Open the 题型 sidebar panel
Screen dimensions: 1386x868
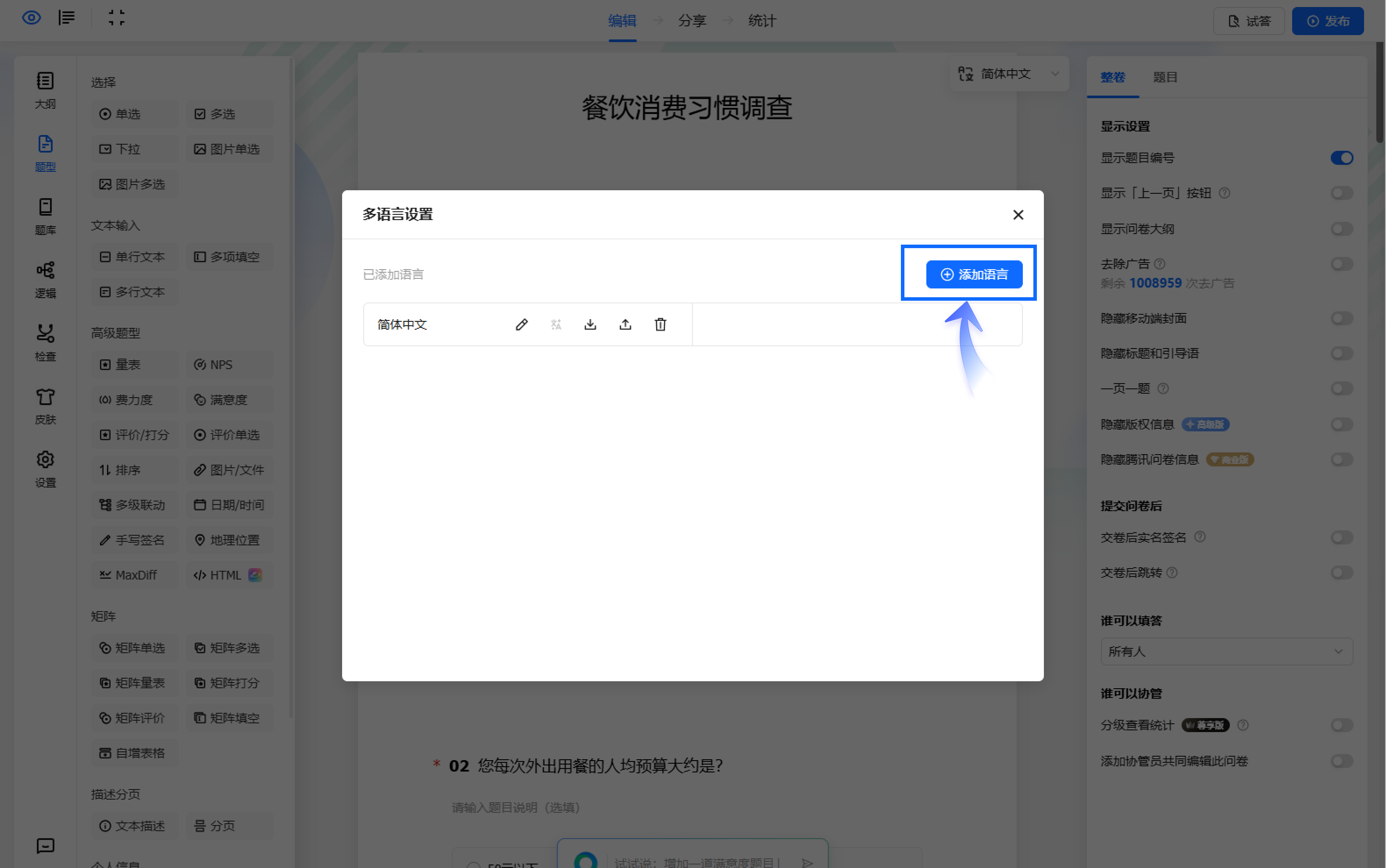[45, 153]
